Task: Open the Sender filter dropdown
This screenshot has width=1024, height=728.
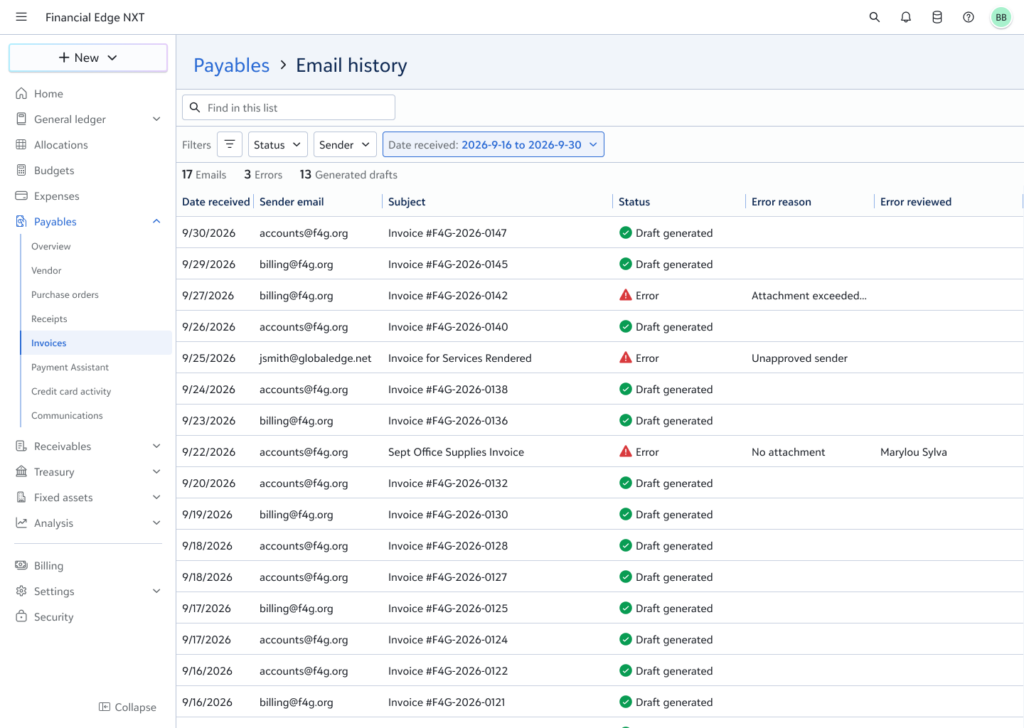Action: (x=345, y=144)
